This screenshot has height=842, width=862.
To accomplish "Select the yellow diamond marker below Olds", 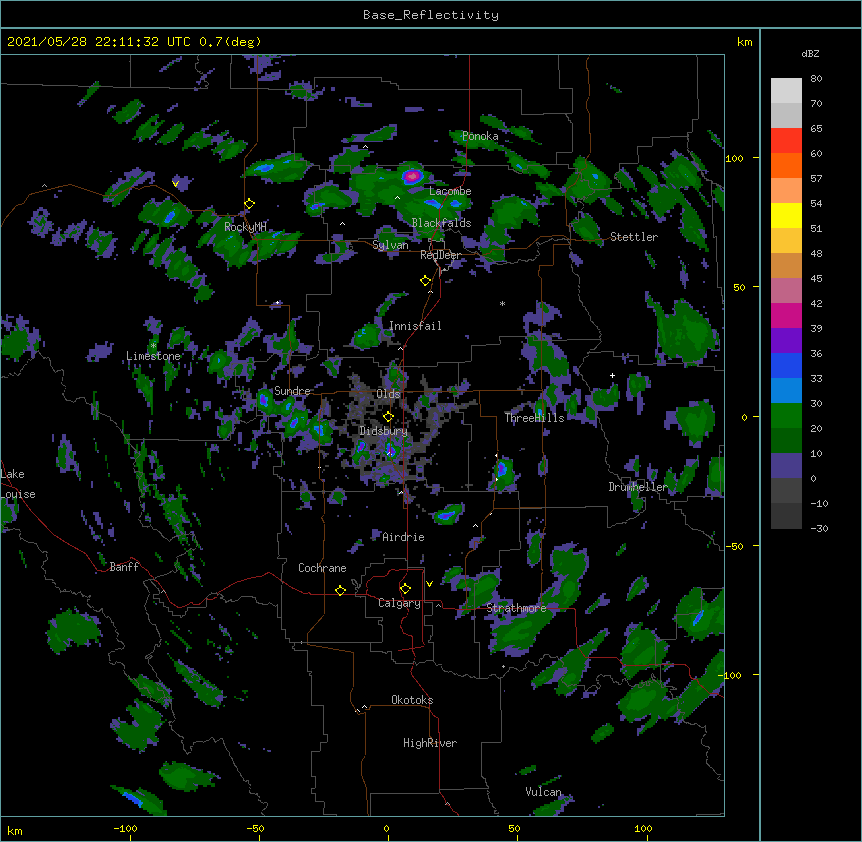I will pyautogui.click(x=388, y=417).
